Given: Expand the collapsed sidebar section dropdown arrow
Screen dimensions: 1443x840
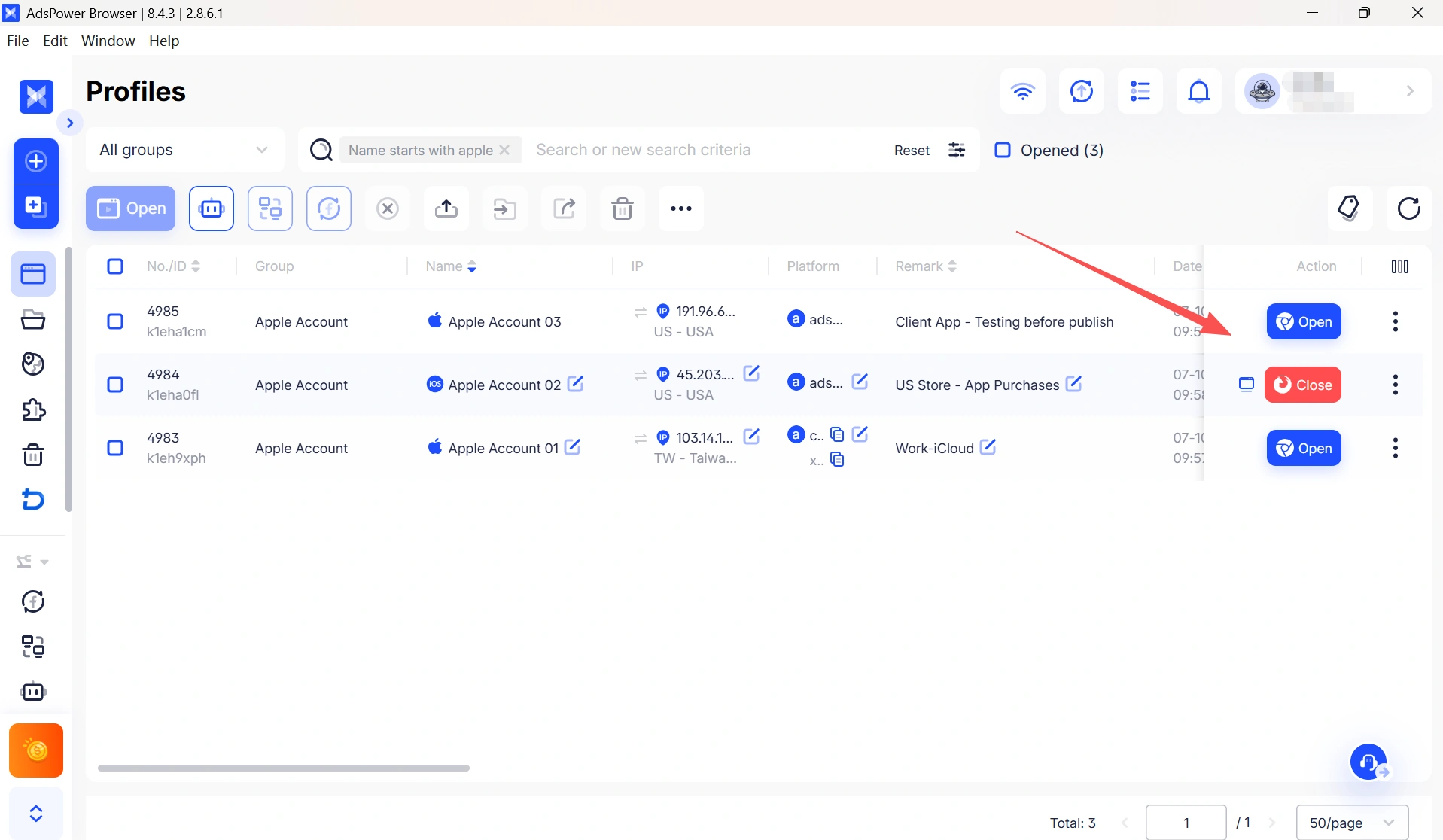Looking at the screenshot, I should (44, 562).
